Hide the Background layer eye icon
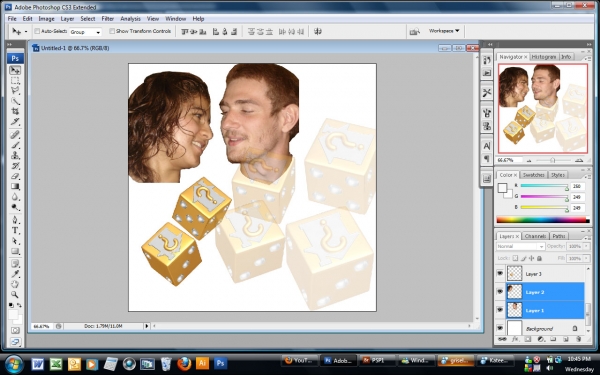 [x=500, y=328]
